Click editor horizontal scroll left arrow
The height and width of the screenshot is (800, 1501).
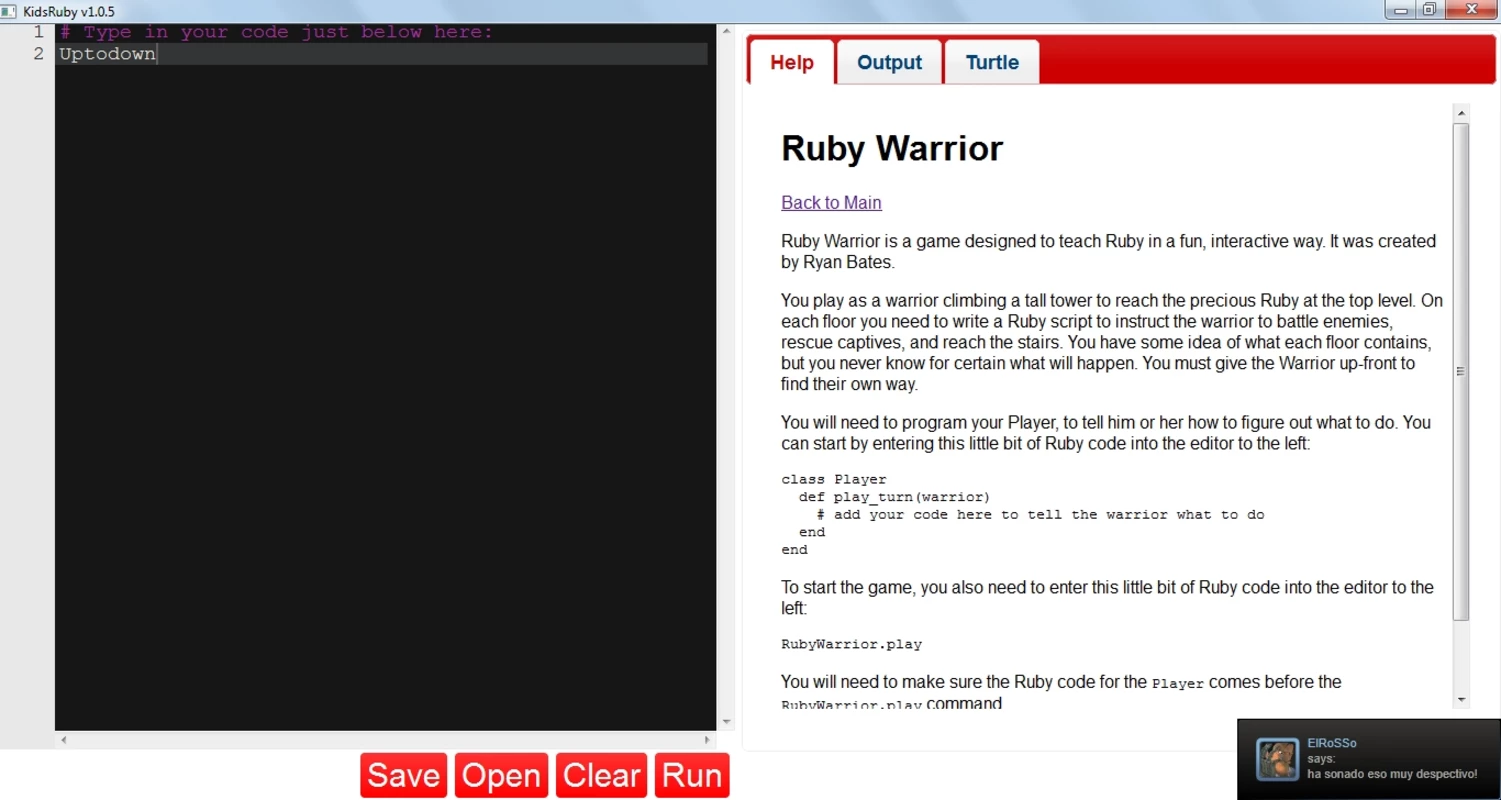(64, 740)
